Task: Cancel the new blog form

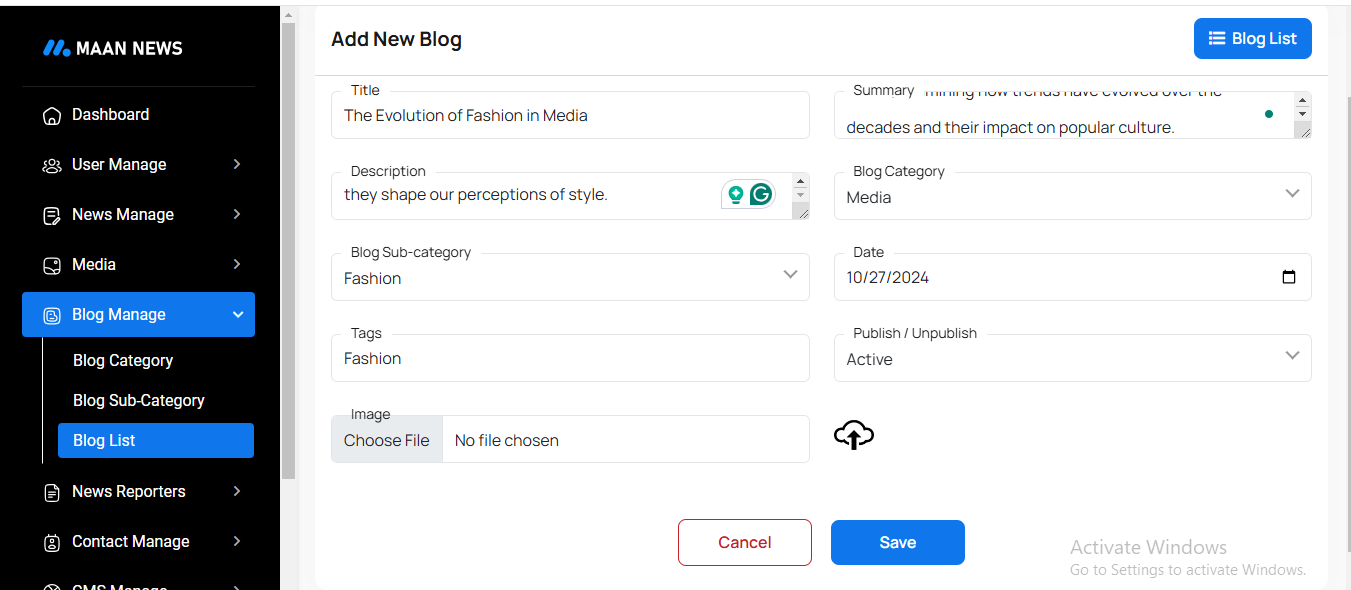Action: [x=744, y=542]
